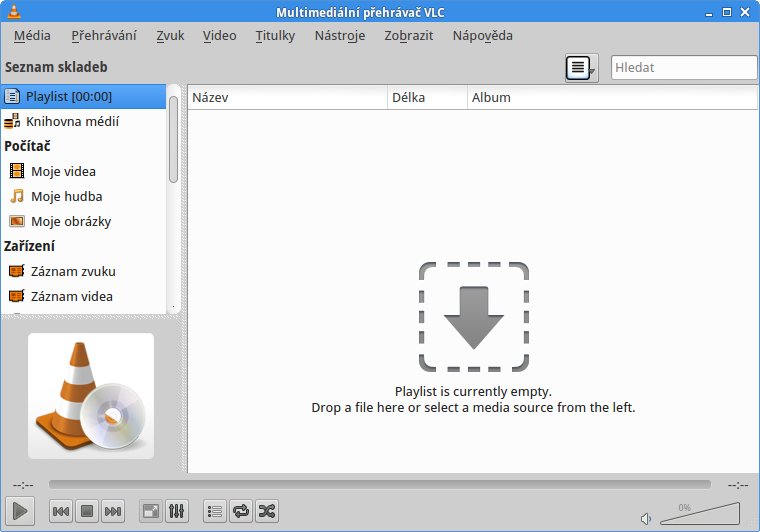Click the Moje obrázky picture icon
This screenshot has width=760, height=532.
coord(17,221)
